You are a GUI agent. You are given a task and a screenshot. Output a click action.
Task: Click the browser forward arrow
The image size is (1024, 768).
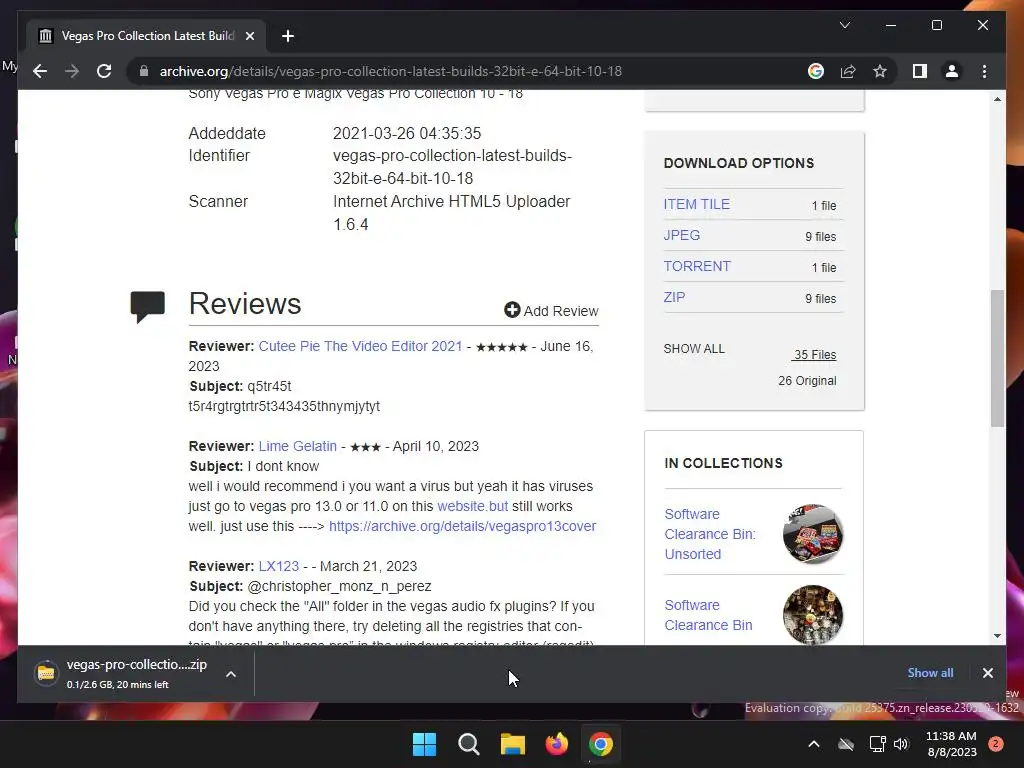click(71, 71)
